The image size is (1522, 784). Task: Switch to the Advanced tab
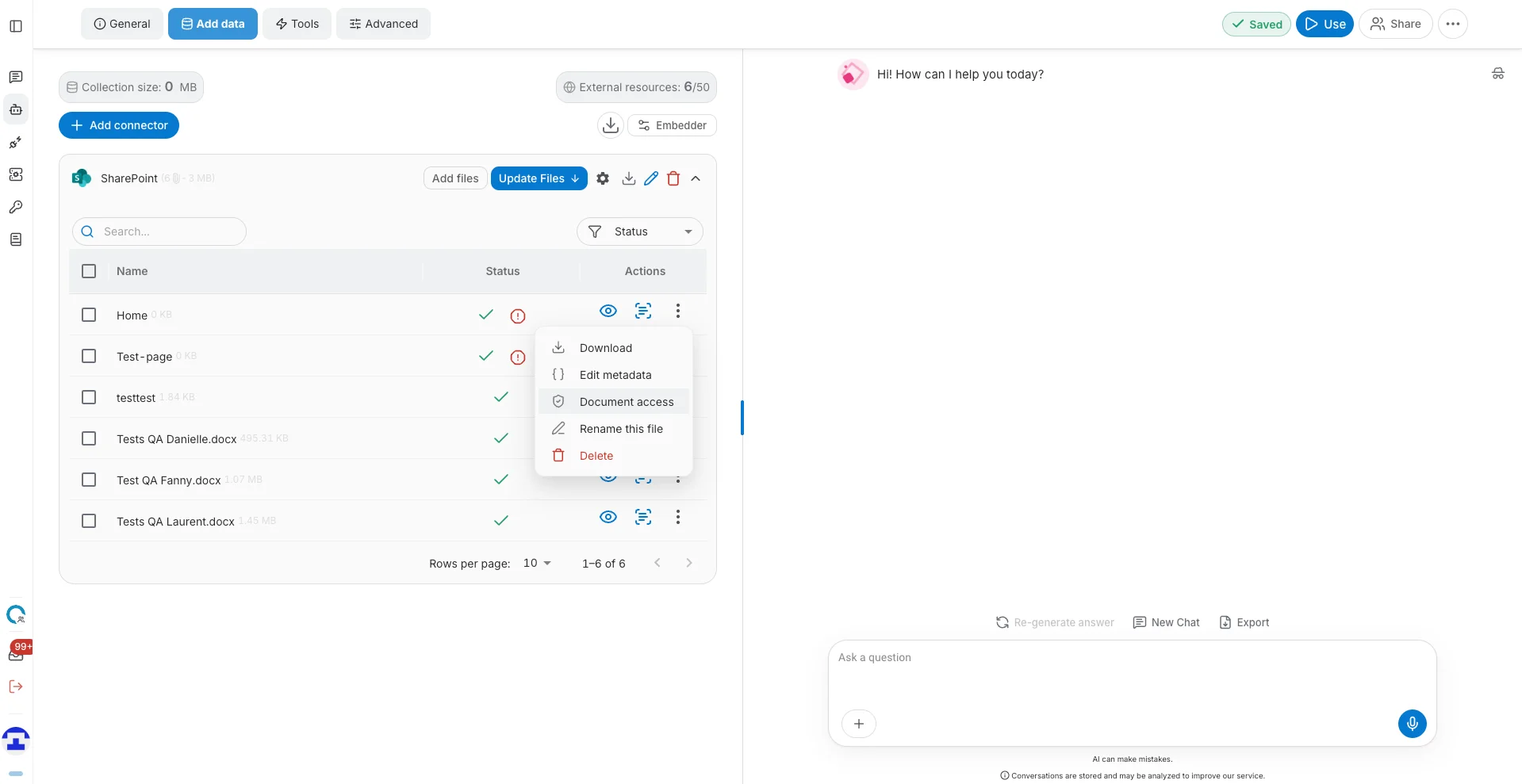[x=383, y=24]
